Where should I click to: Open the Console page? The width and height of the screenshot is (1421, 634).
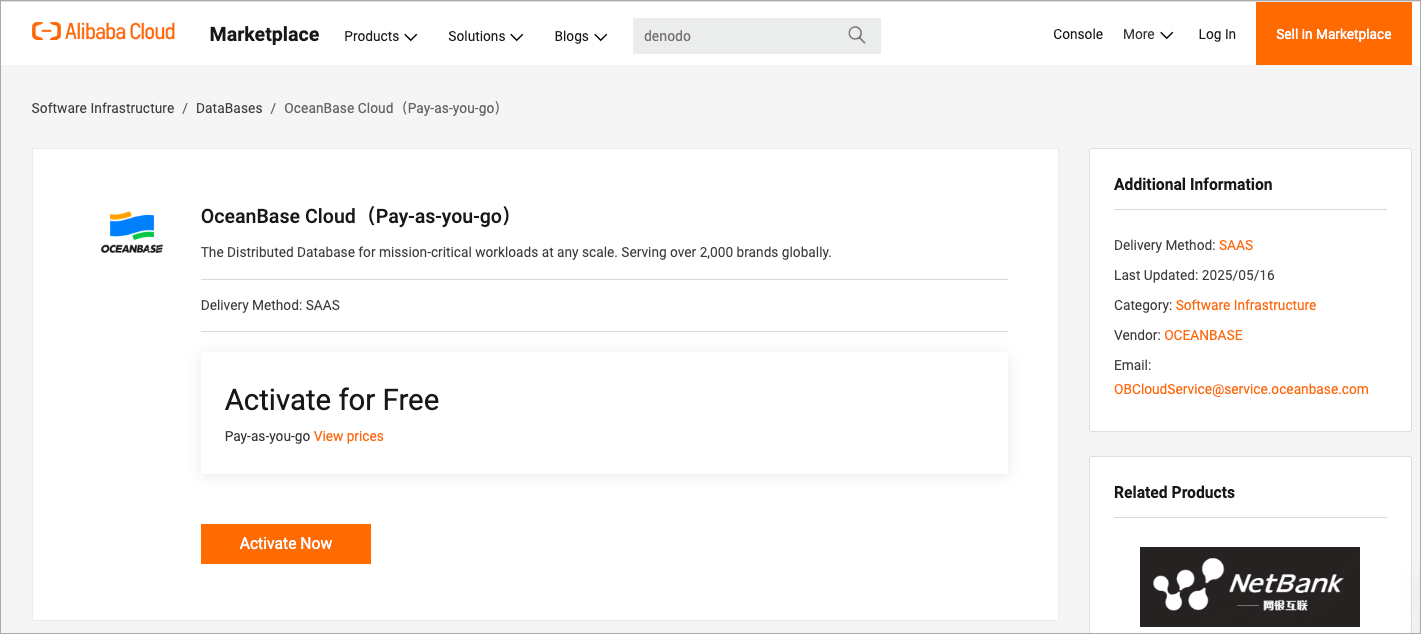(1077, 34)
